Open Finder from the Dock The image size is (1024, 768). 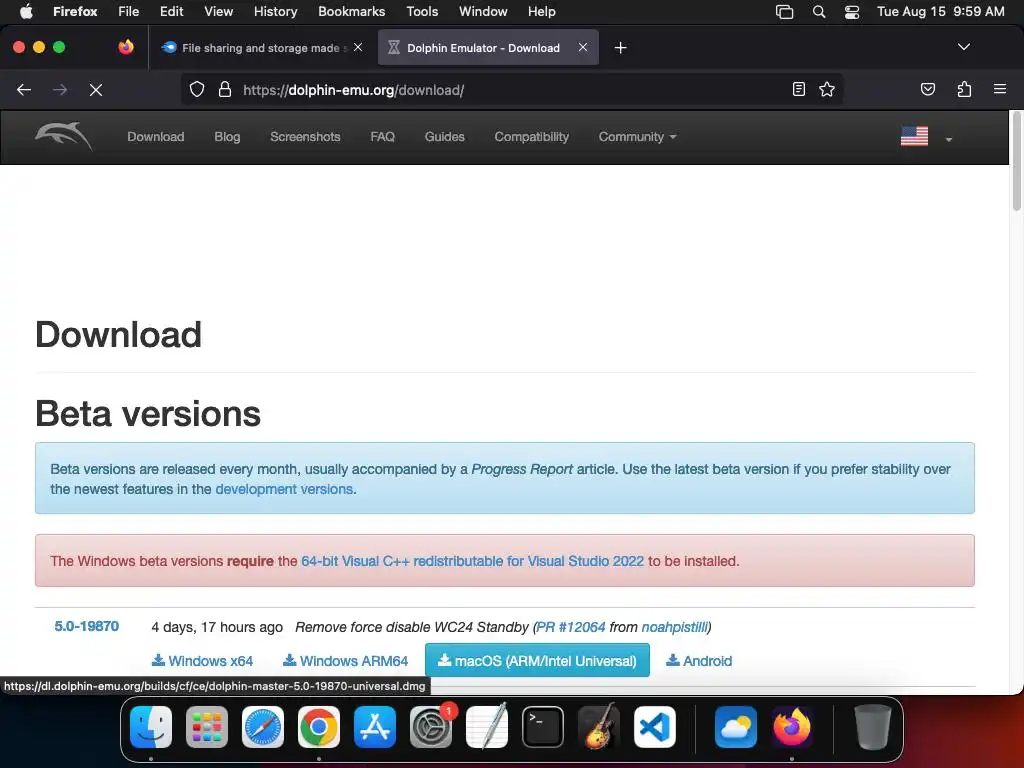coord(151,727)
